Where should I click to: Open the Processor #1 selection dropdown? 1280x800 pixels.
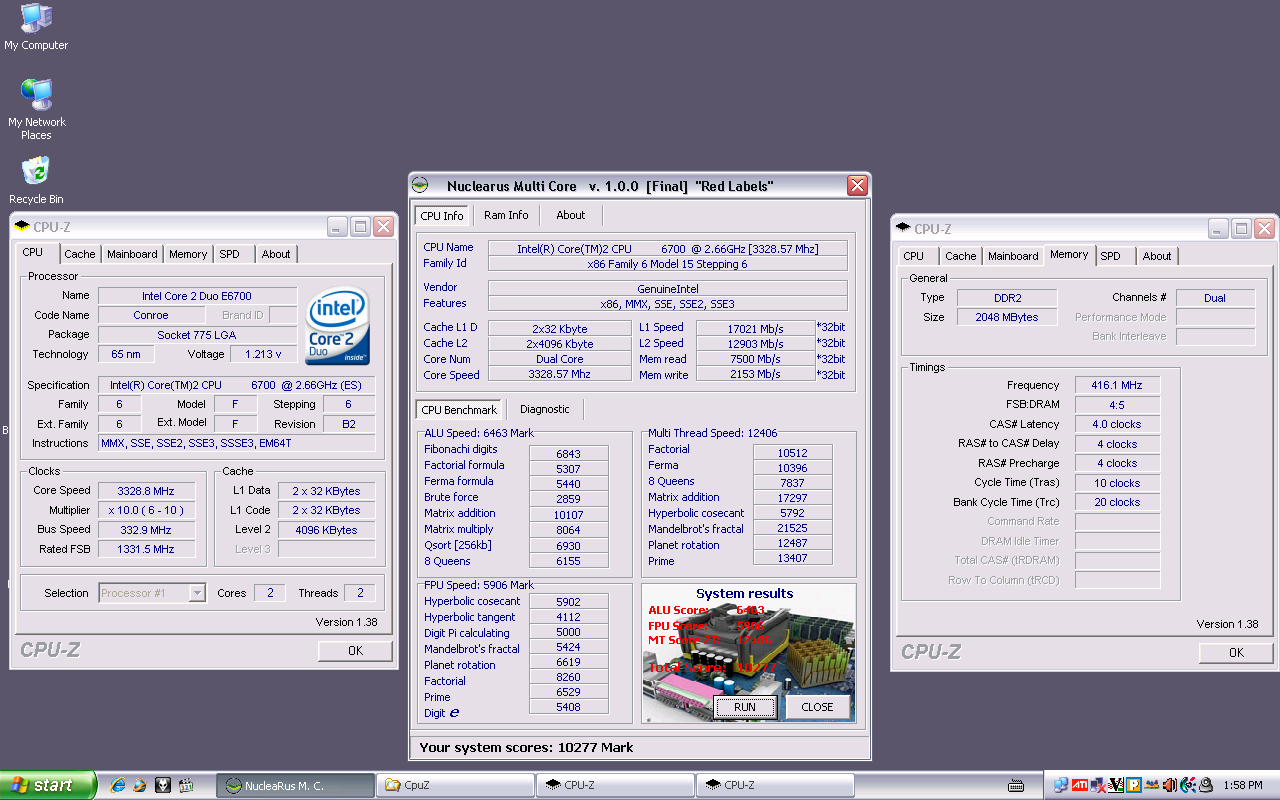coord(152,593)
